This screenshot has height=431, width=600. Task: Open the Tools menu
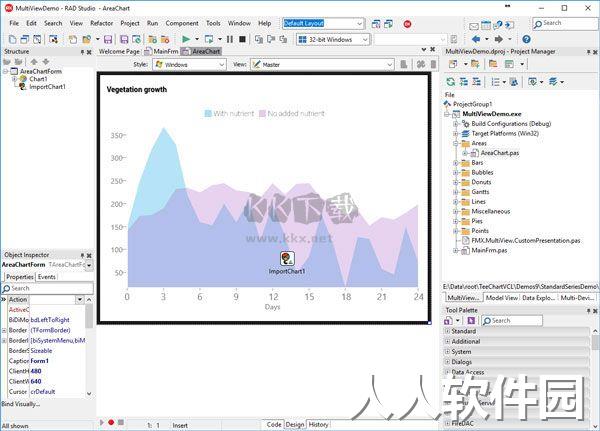pos(213,23)
